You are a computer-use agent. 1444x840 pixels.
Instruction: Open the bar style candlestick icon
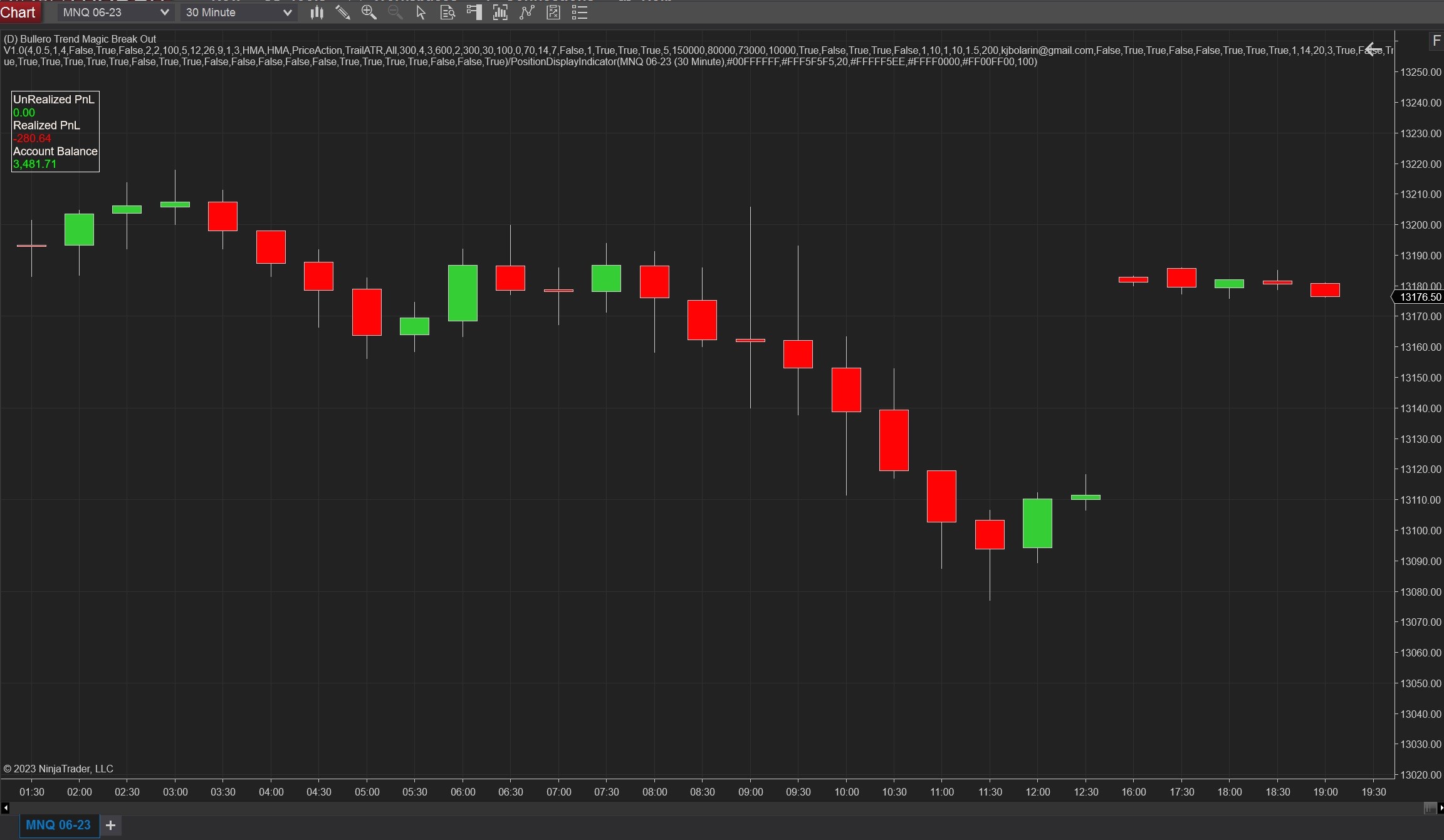[x=317, y=13]
